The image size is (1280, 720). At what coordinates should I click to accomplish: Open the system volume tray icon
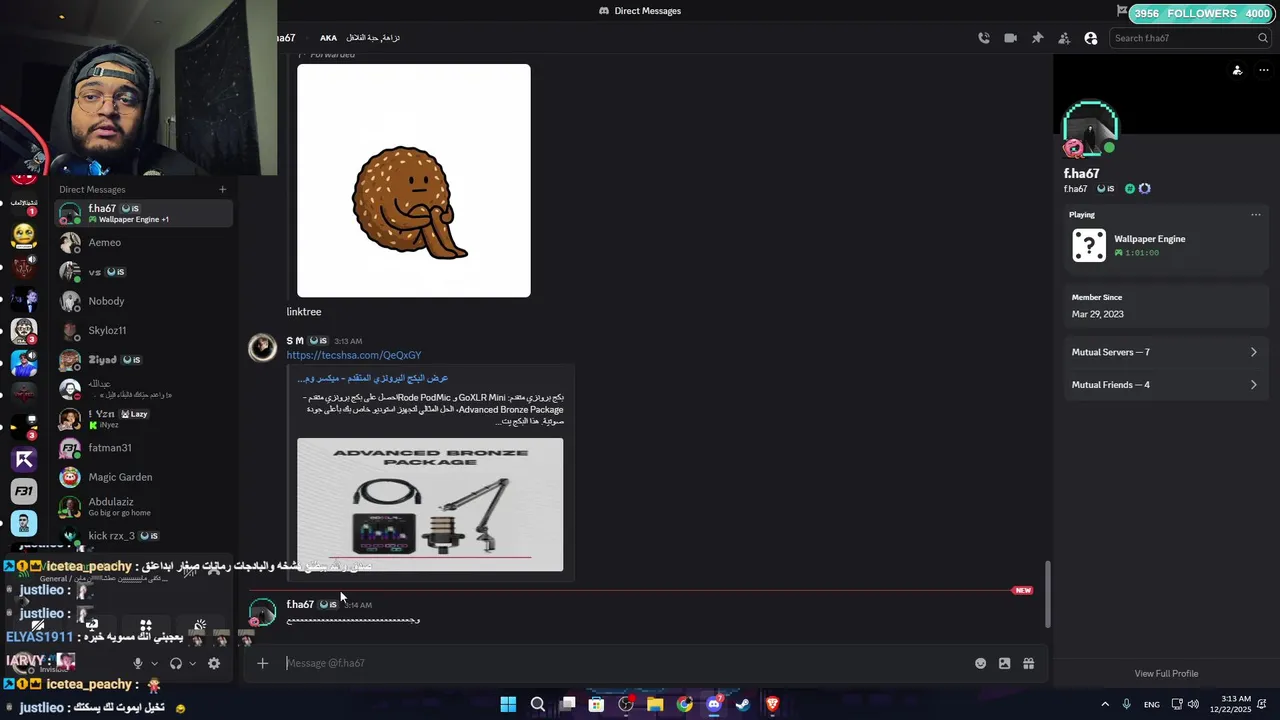pyautogui.click(x=1193, y=704)
